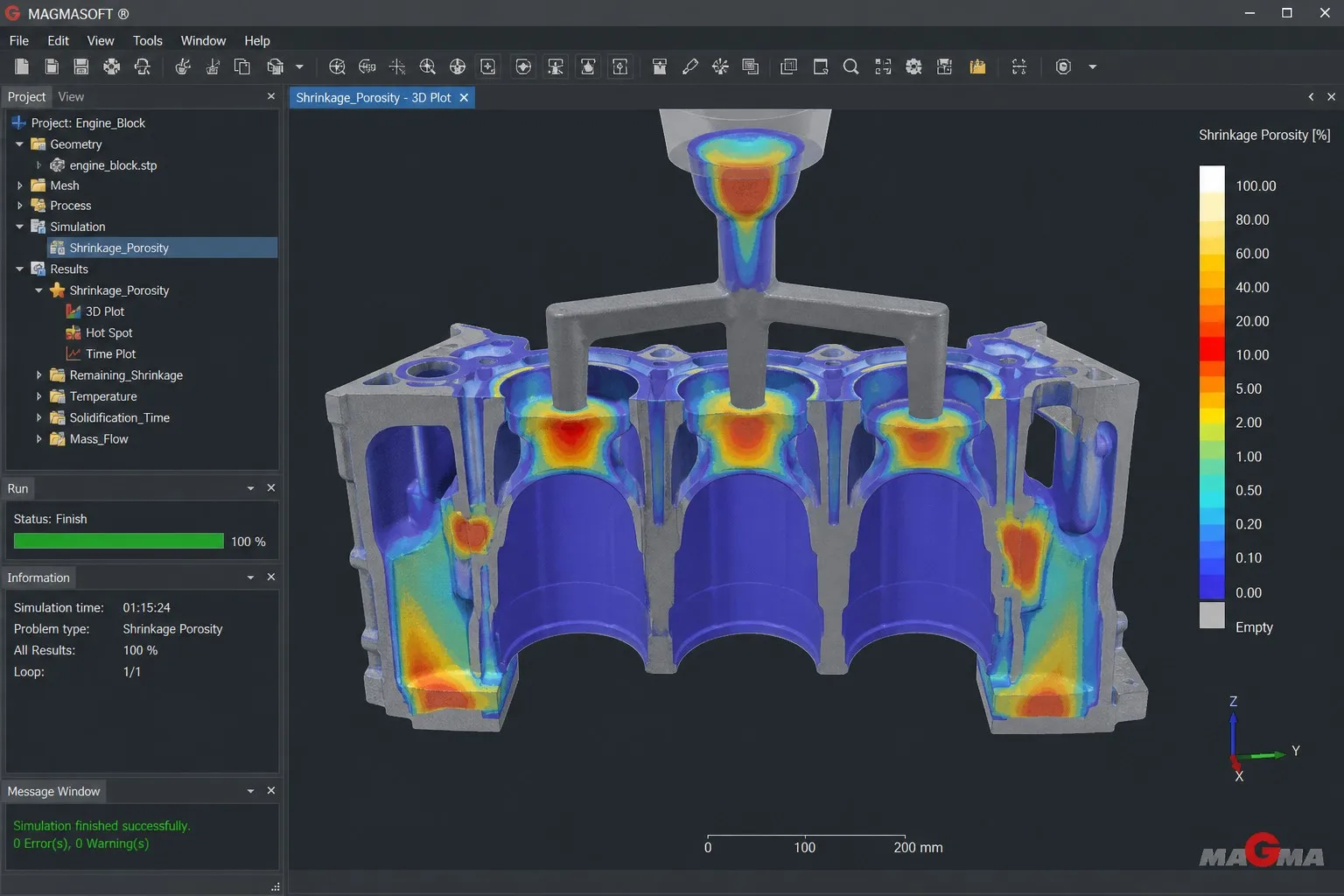Close the Message Window panel

click(x=270, y=791)
